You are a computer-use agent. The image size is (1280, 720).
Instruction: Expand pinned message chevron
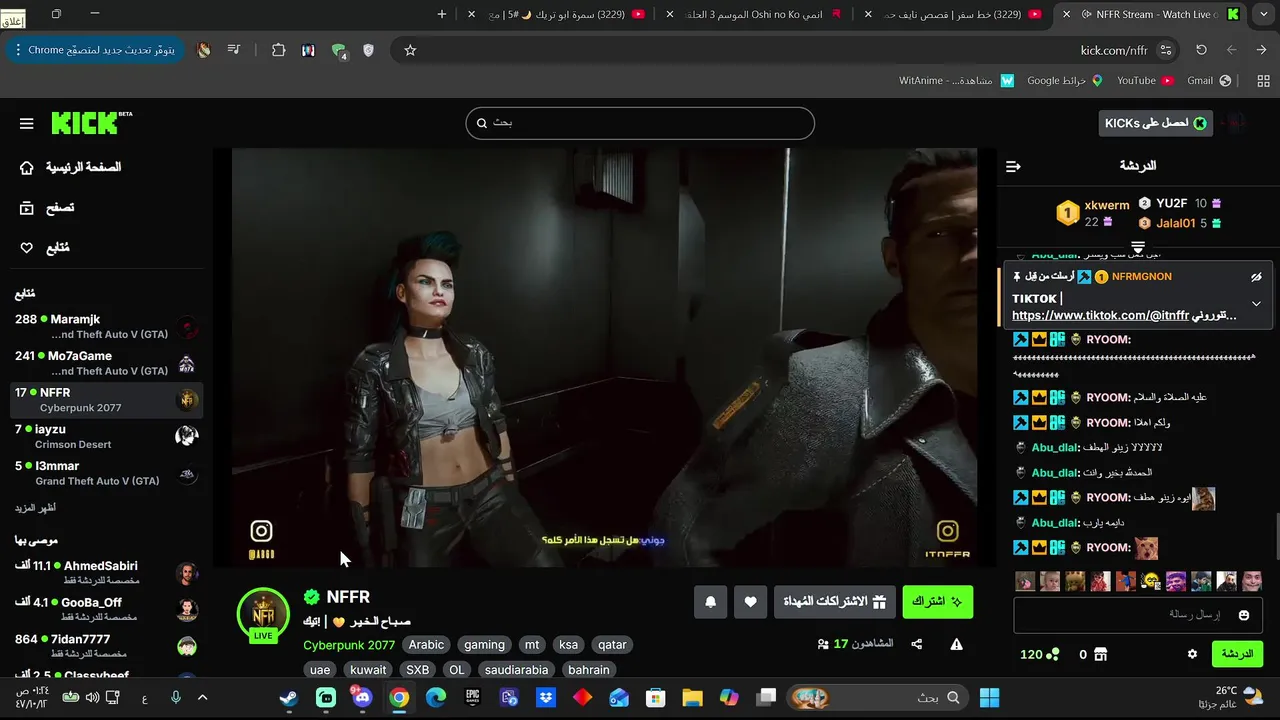[x=1256, y=304]
